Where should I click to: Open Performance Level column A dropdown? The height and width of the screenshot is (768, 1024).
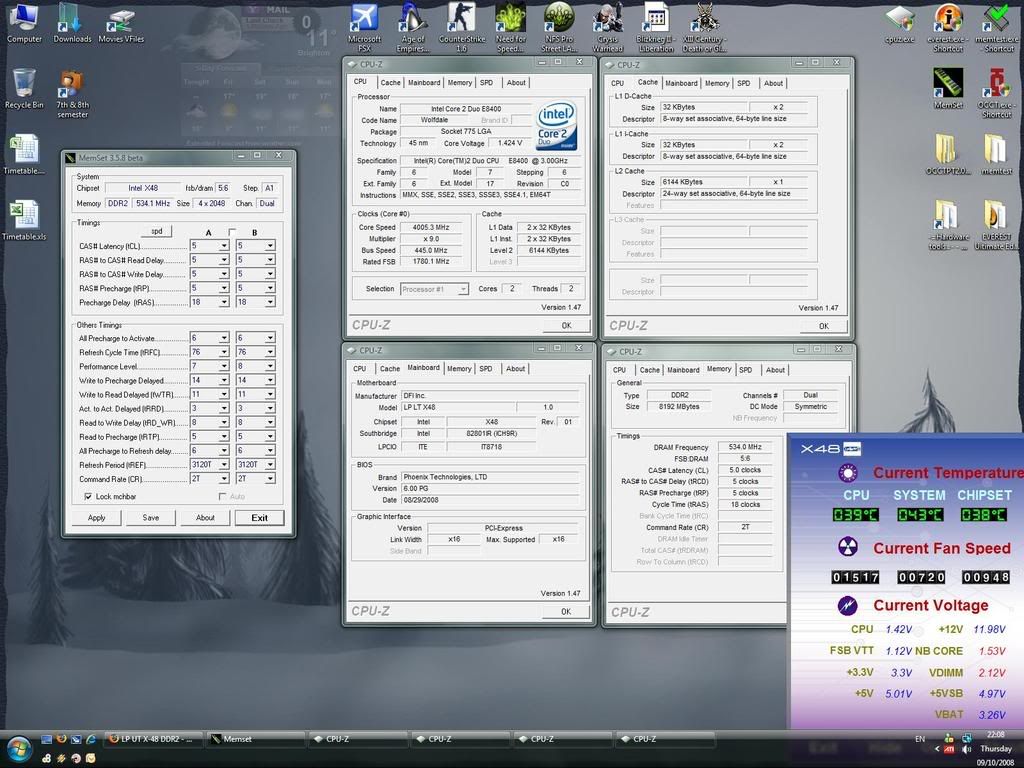coord(224,366)
